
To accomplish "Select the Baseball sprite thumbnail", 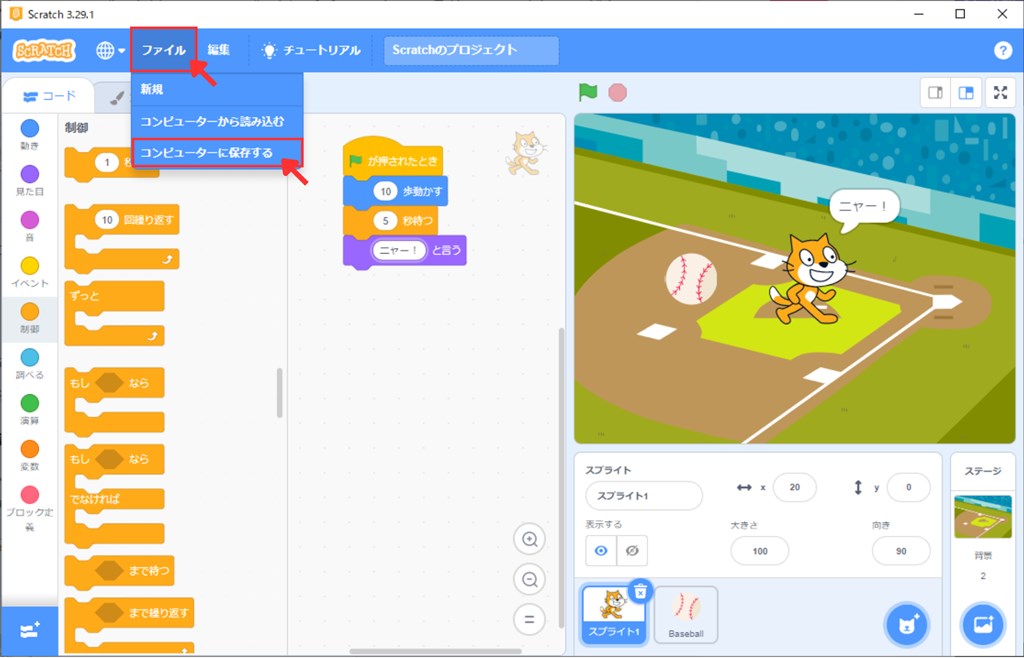I will (686, 614).
